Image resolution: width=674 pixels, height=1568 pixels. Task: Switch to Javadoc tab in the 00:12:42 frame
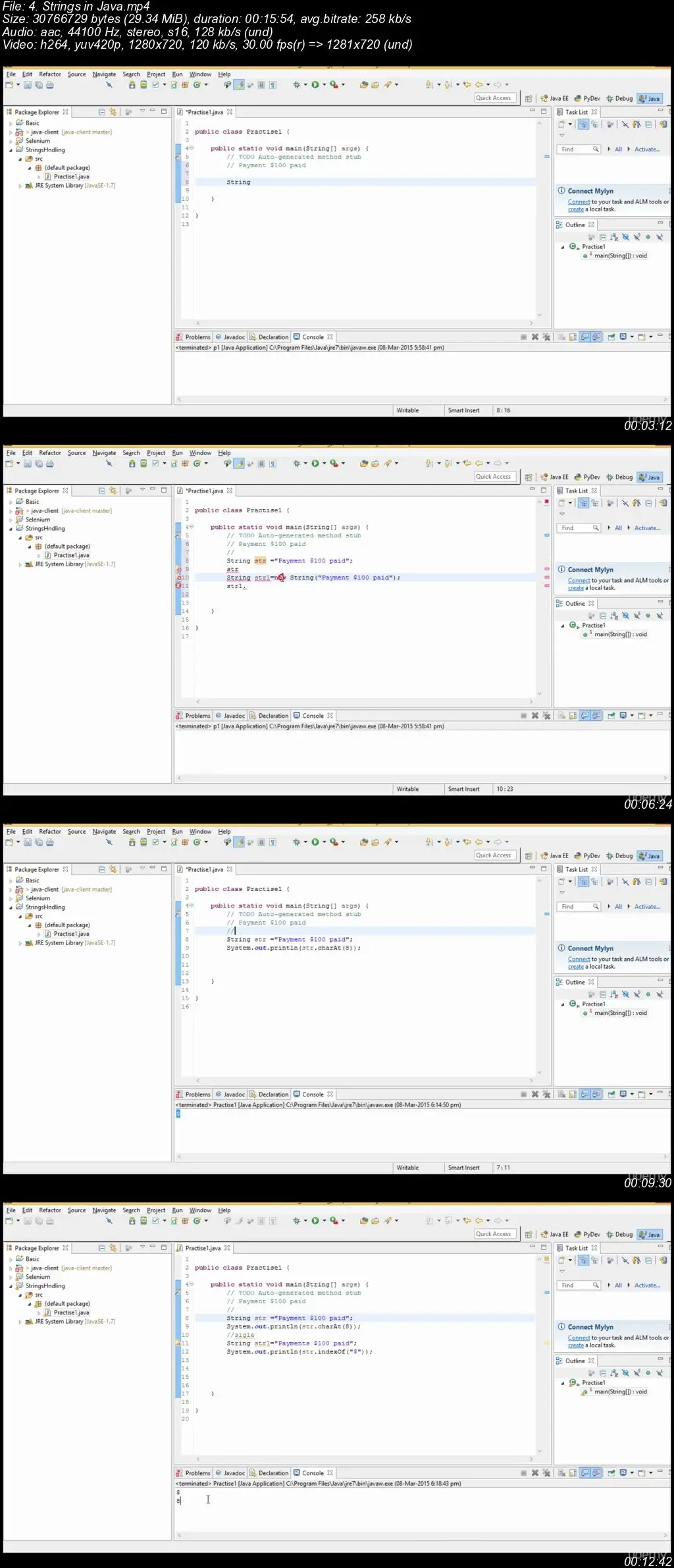230,1473
